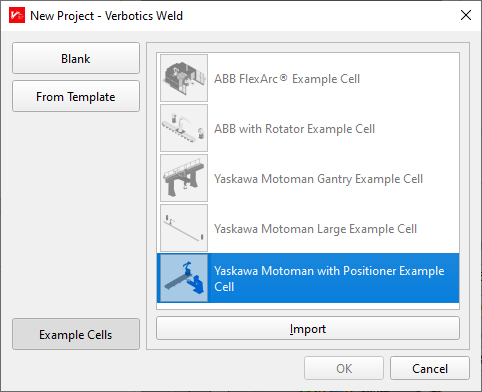Select the ABB FlexArc cell thumbnail

pos(184,78)
